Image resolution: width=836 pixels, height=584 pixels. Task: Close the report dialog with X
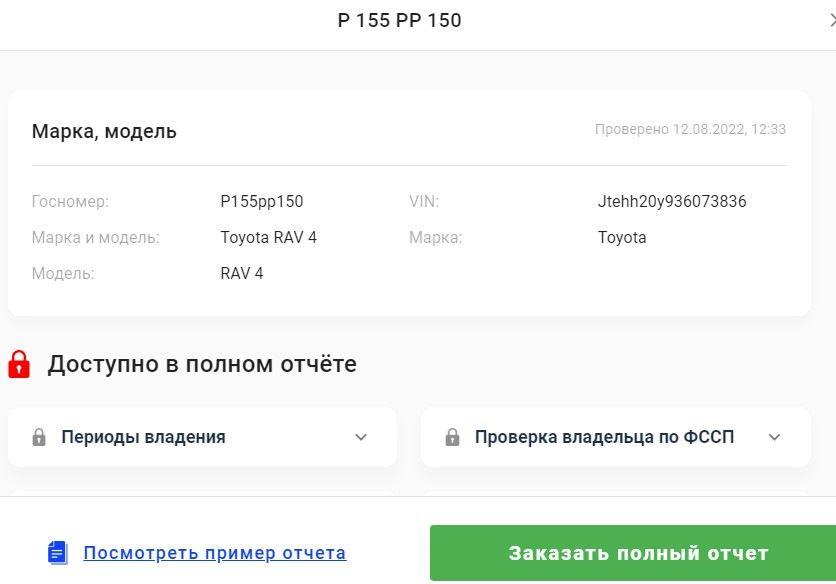point(829,20)
